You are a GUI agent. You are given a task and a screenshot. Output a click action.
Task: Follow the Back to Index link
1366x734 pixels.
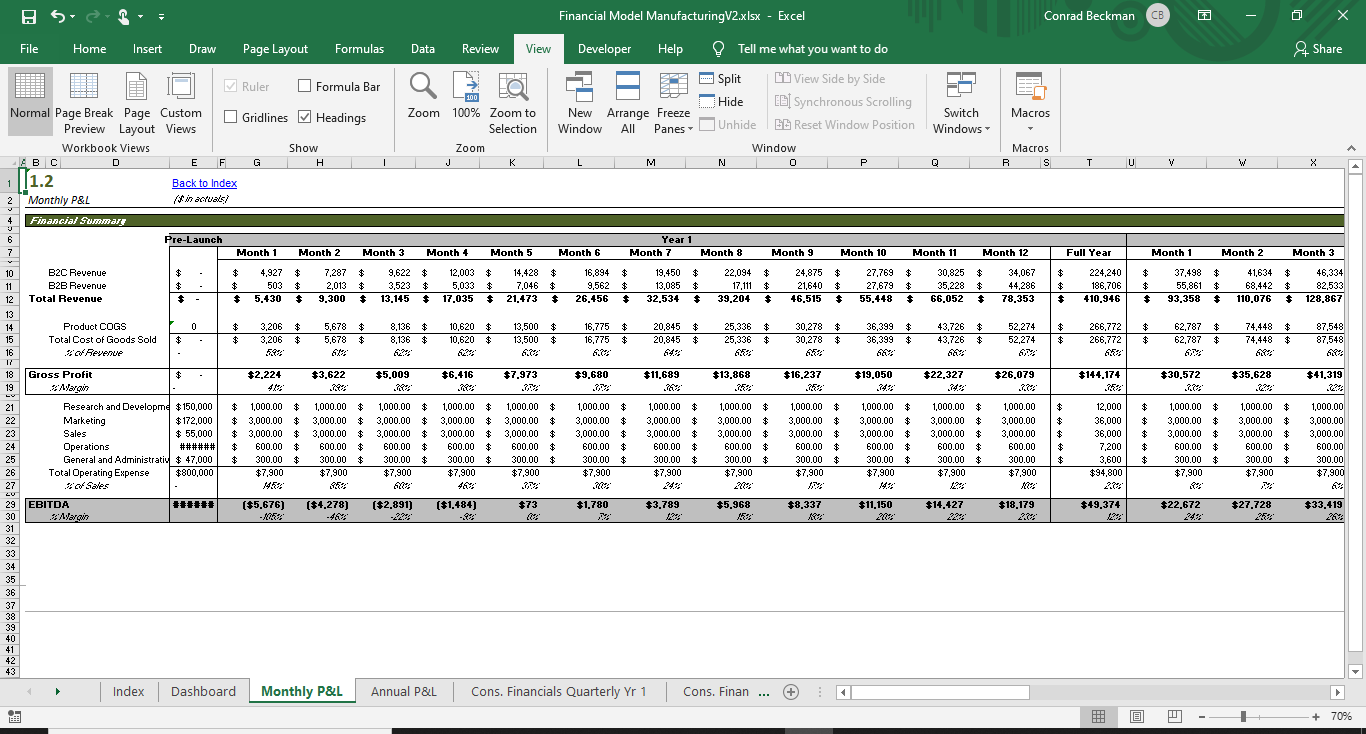204,183
